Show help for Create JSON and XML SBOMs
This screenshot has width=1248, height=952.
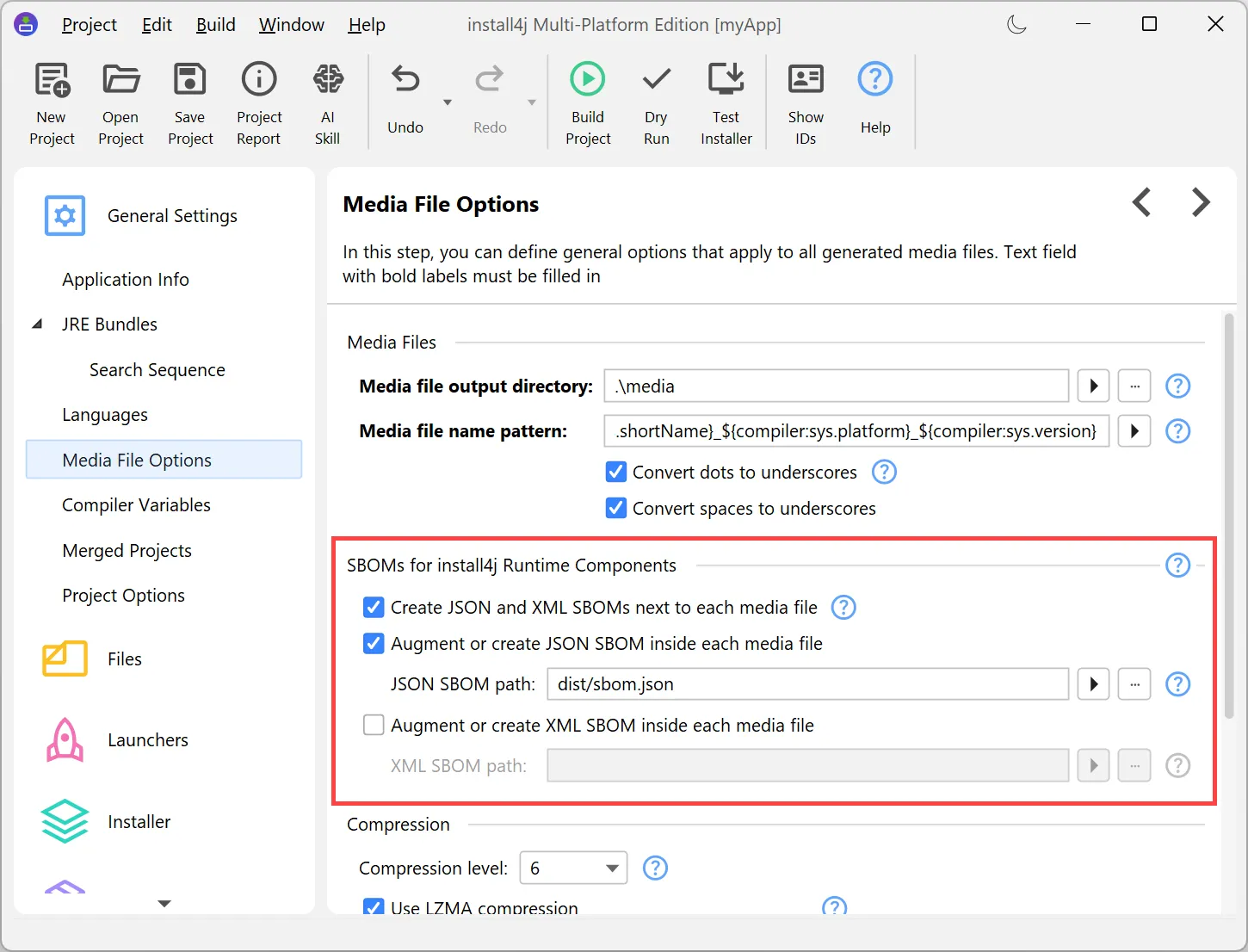[843, 608]
